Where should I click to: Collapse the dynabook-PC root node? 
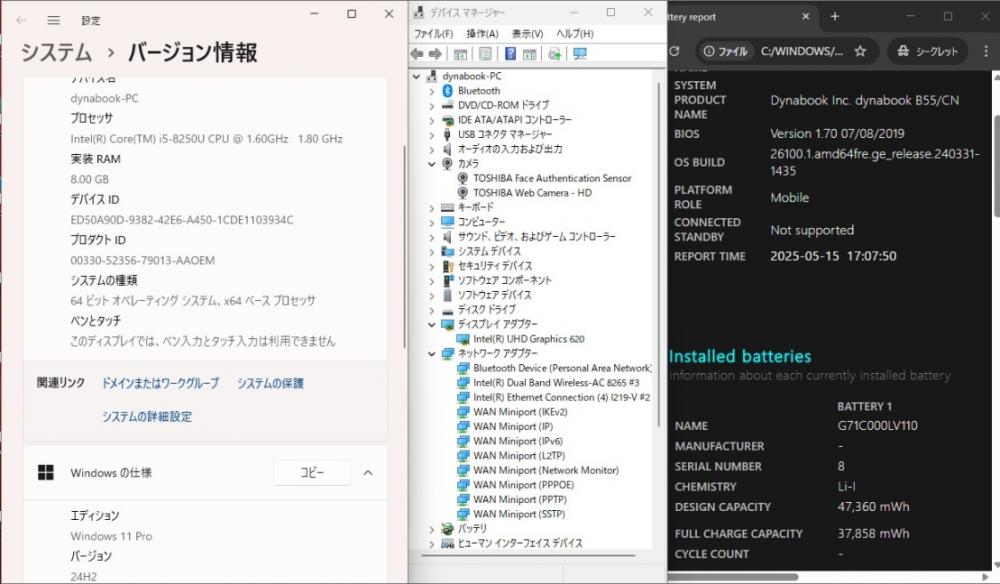(x=416, y=77)
